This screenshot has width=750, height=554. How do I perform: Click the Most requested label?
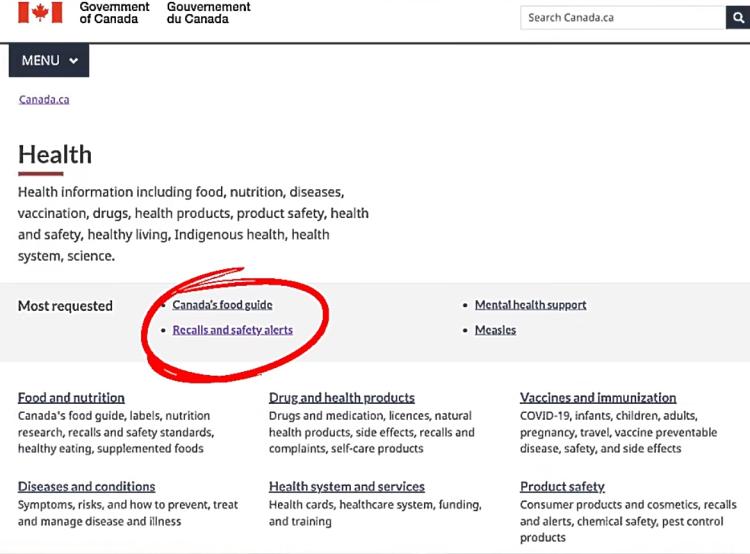[66, 306]
